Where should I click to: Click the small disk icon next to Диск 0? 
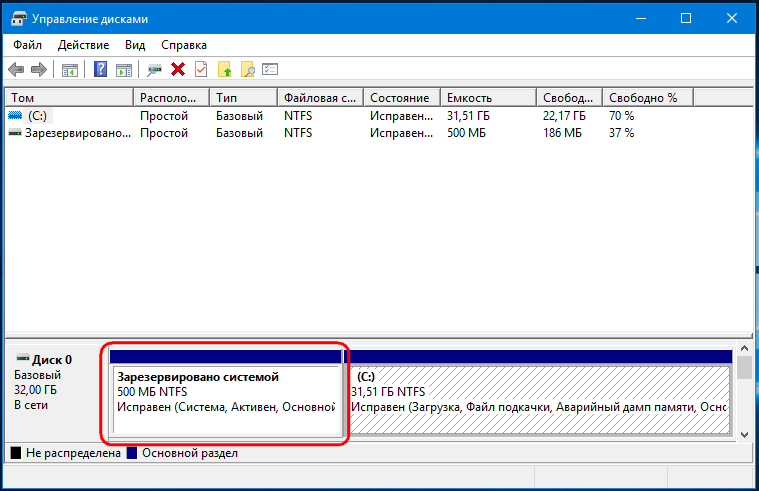(x=23, y=358)
